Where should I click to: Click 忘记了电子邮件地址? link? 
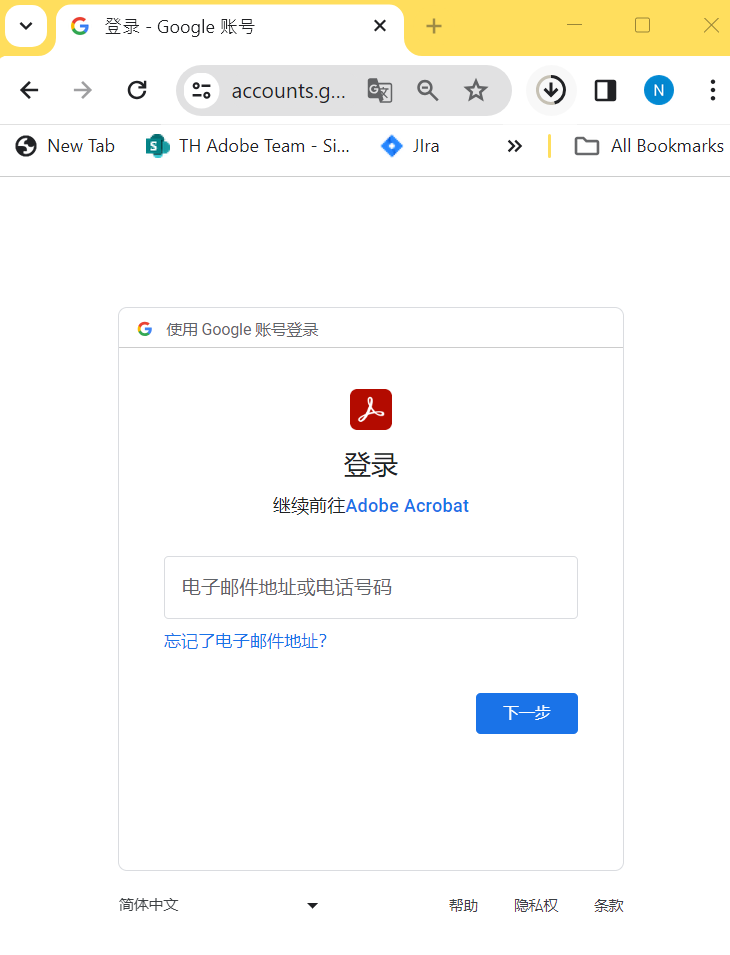(x=245, y=641)
